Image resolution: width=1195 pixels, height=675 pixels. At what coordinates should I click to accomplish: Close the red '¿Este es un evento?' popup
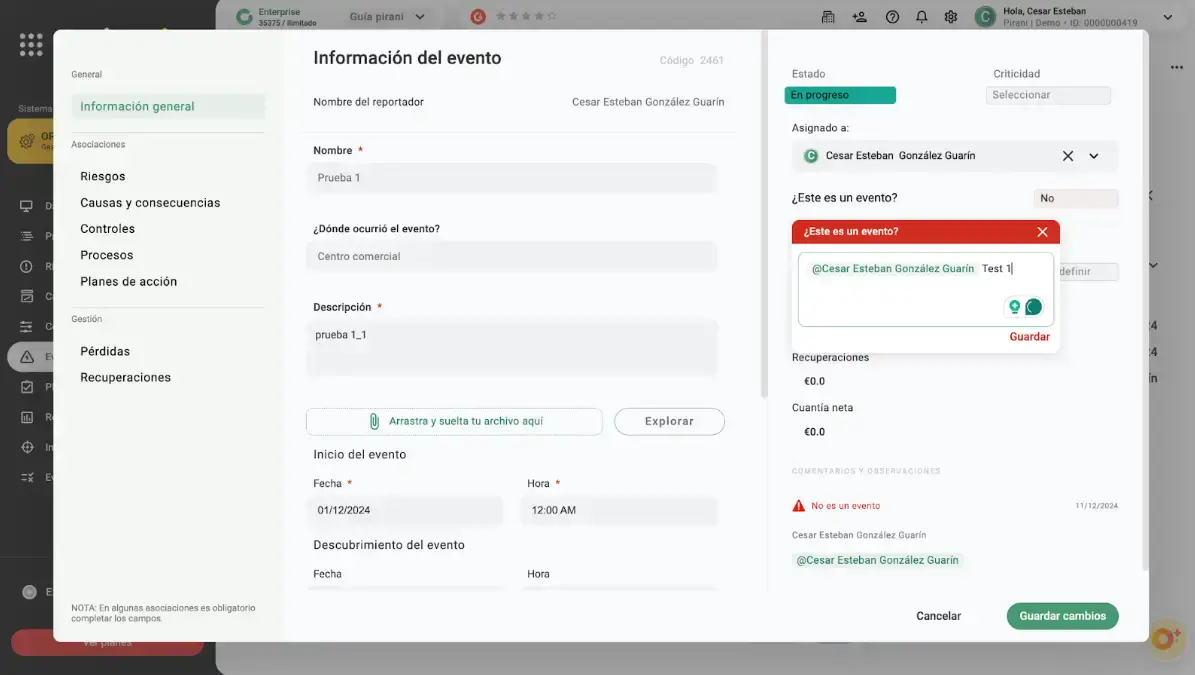point(1042,232)
